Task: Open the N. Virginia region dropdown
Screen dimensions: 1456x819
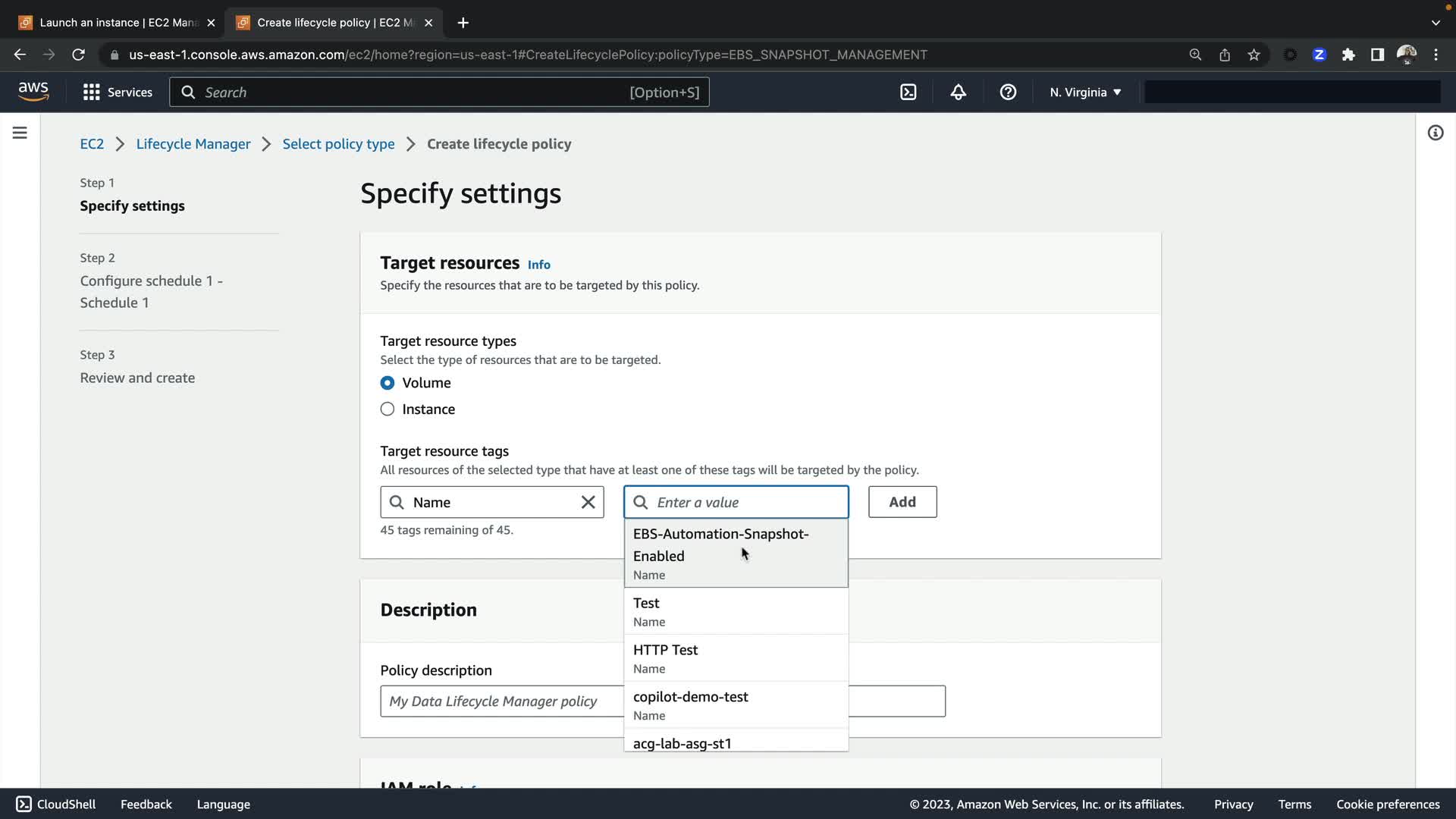Action: tap(1085, 92)
